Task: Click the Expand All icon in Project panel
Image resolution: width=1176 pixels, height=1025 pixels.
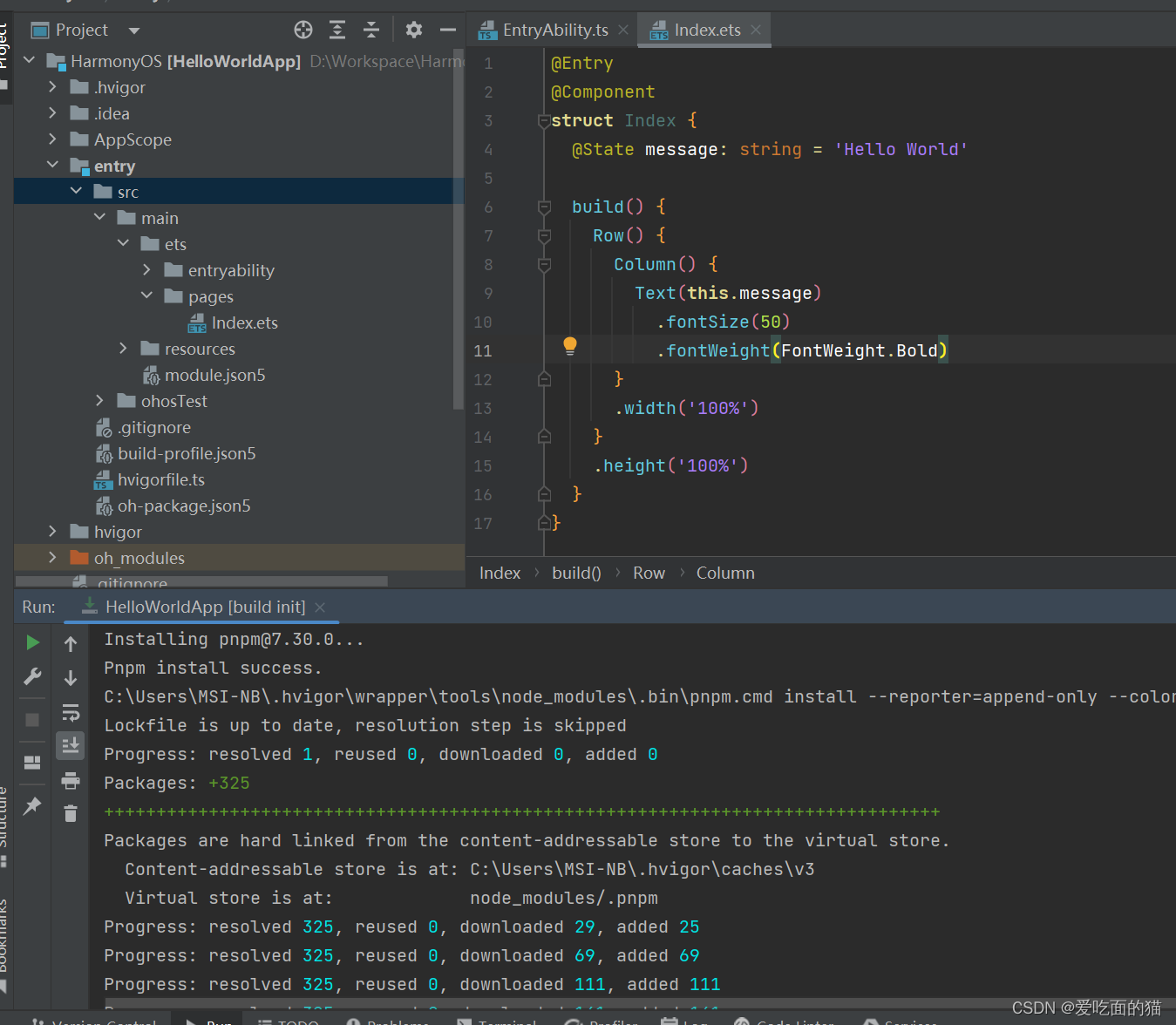Action: [x=337, y=30]
